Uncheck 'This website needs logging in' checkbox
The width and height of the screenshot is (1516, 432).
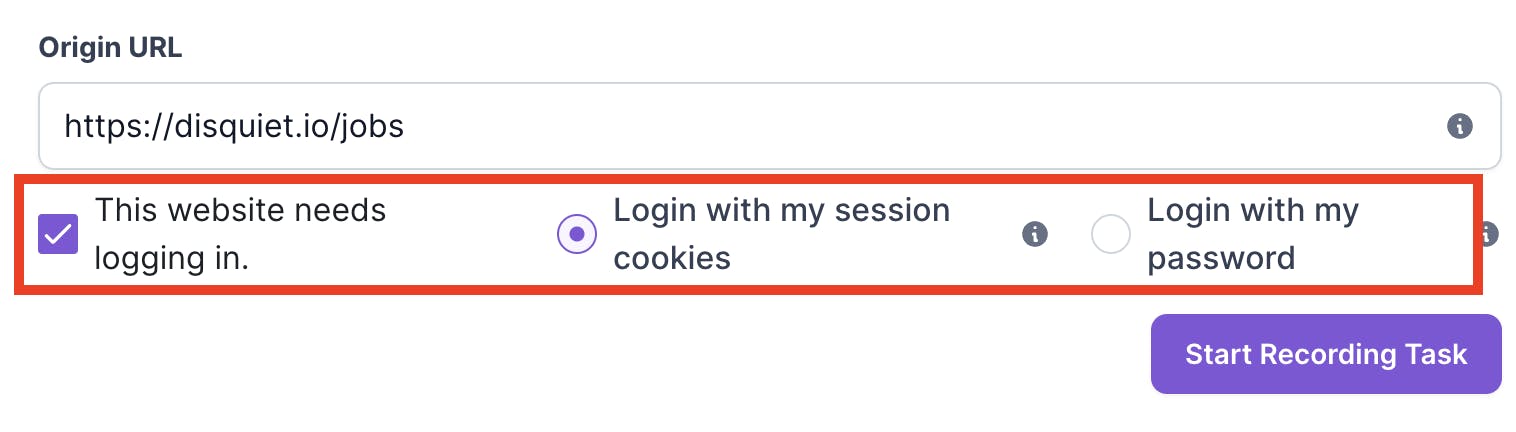(58, 235)
